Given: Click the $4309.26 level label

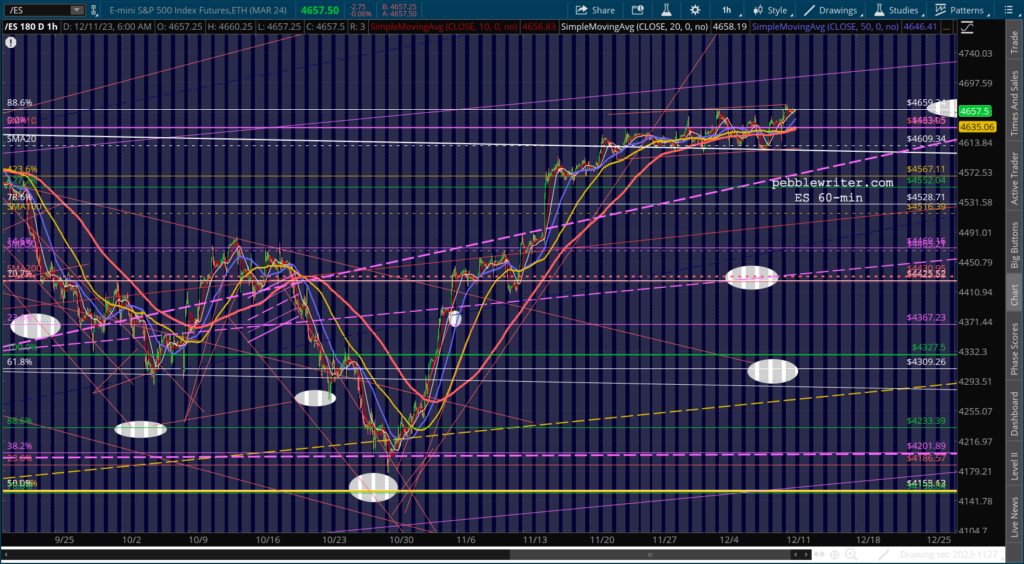Looking at the screenshot, I should [926, 361].
